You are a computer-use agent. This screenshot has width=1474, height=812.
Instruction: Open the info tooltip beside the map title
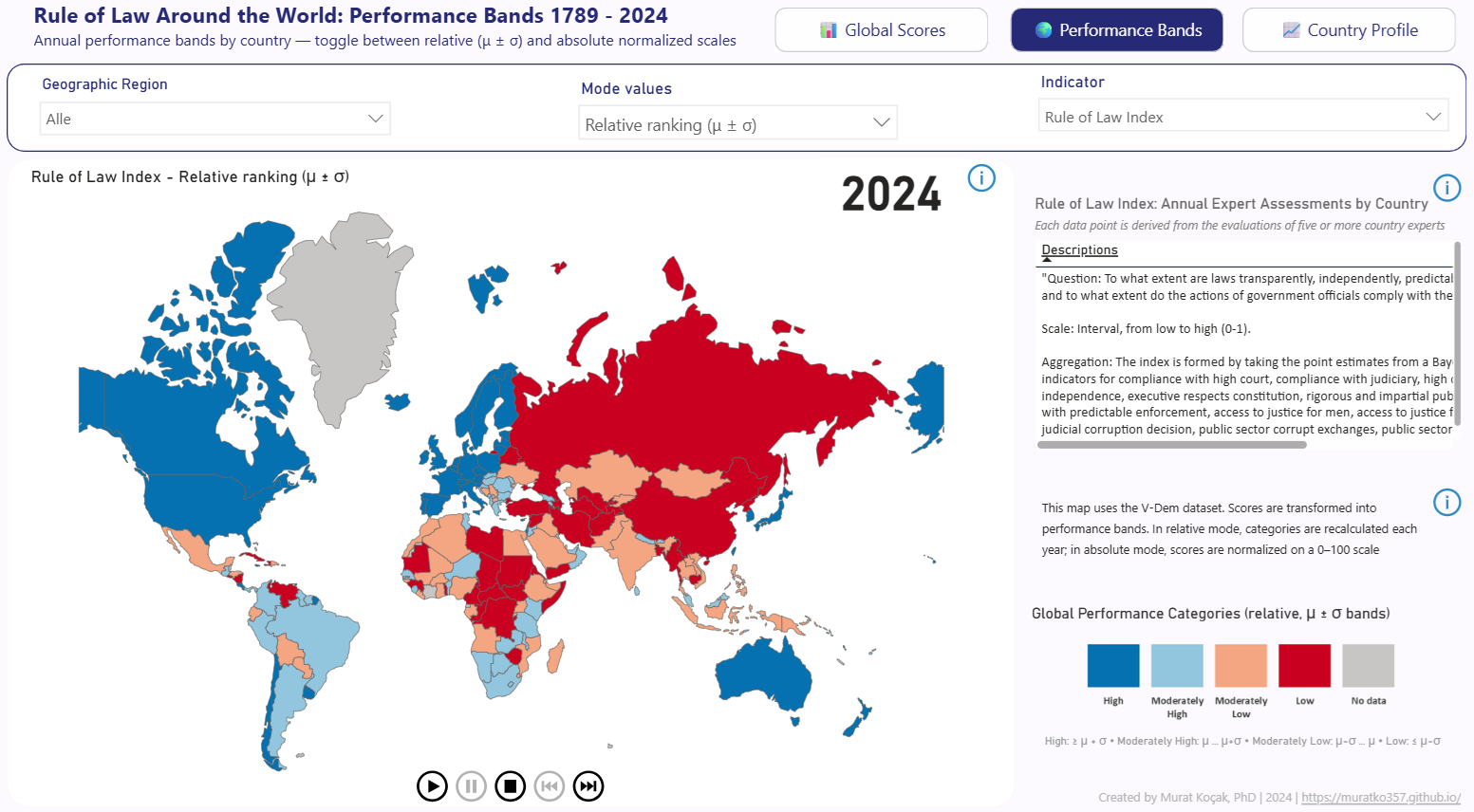pos(981,177)
